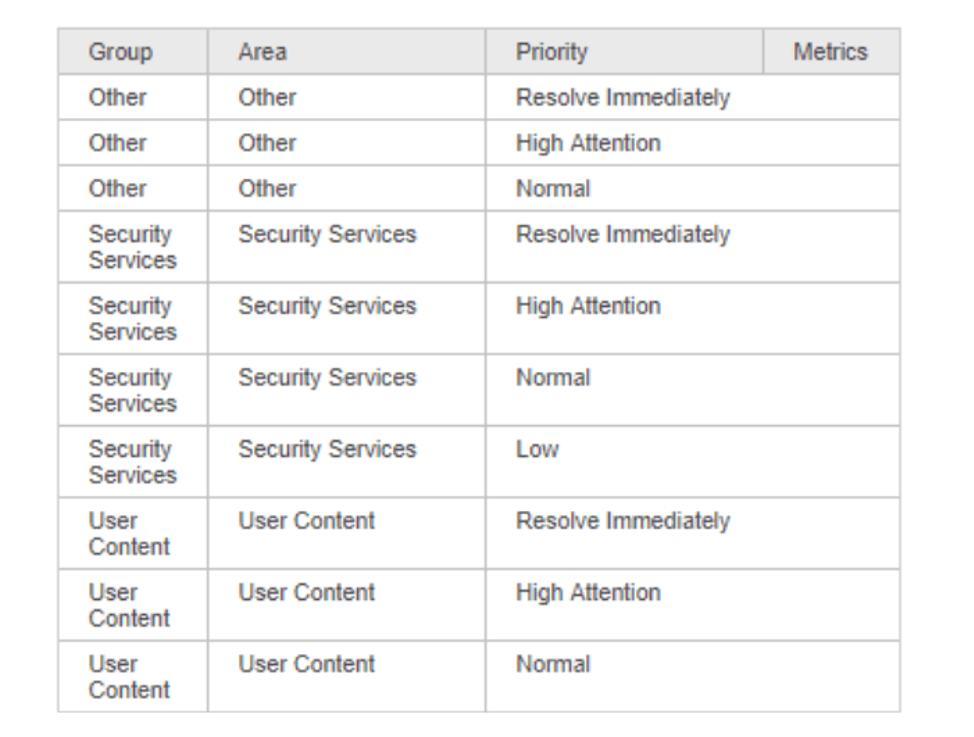The image size is (974, 737).
Task: Click the Group column header
Action: coord(133,52)
